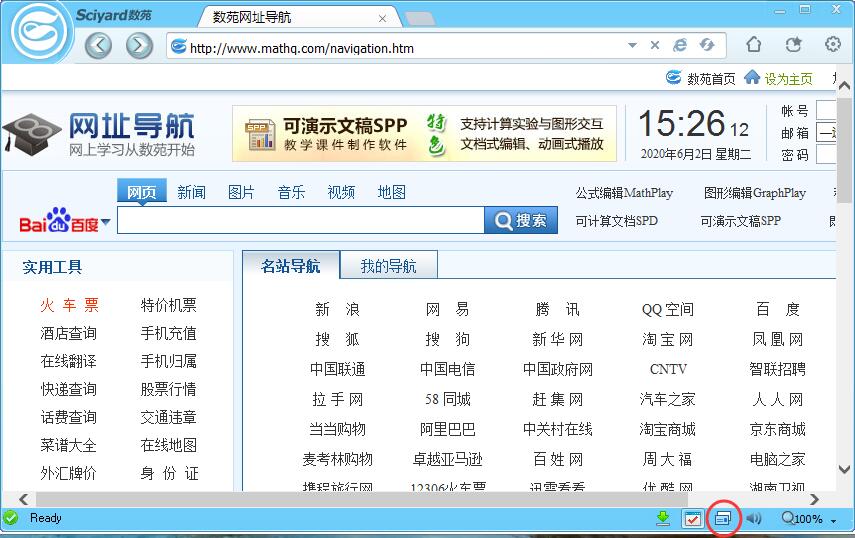Open 淘宝网 link
The width and height of the screenshot is (855, 538).
[x=667, y=340]
